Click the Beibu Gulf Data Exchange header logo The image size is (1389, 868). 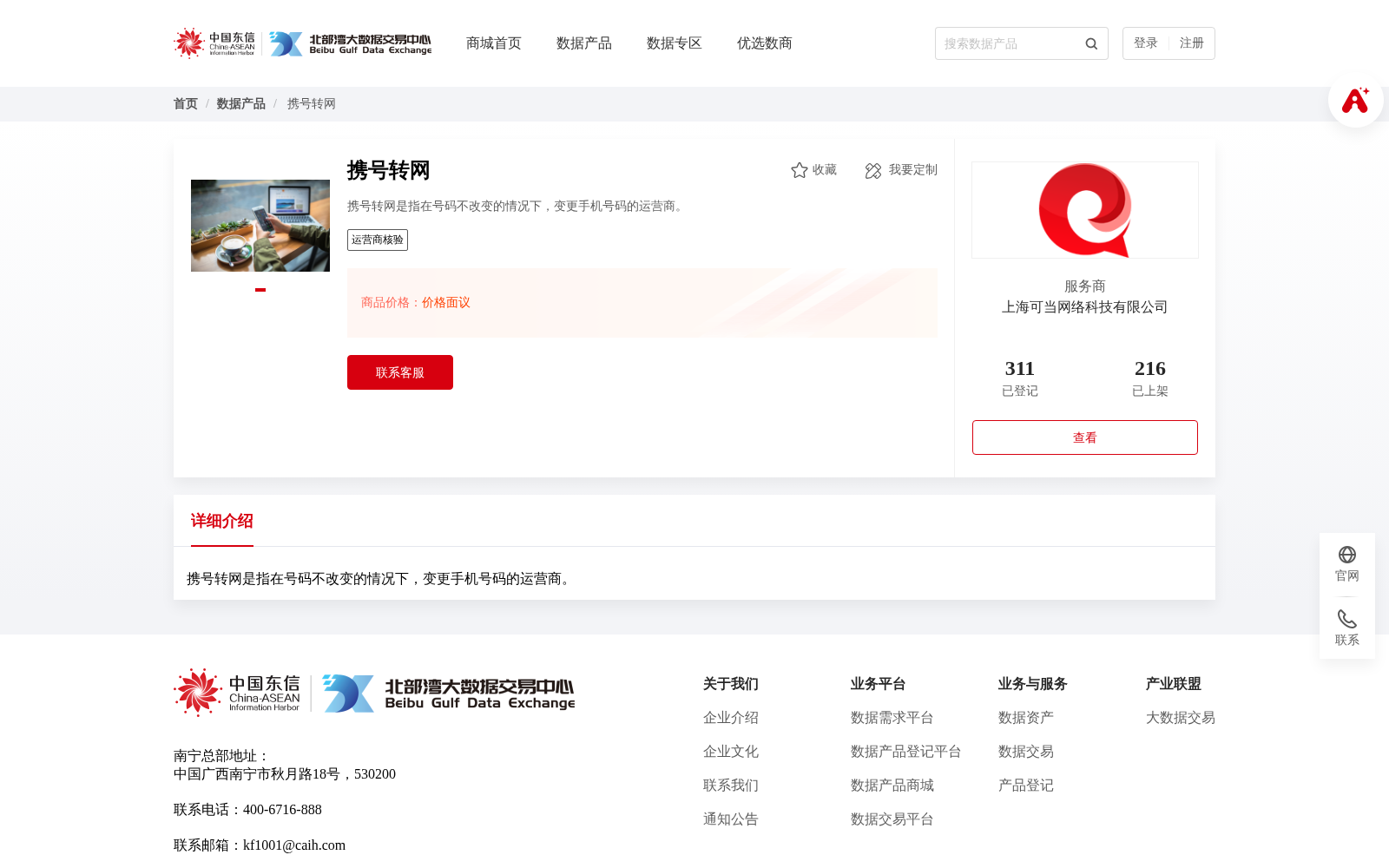click(x=350, y=43)
